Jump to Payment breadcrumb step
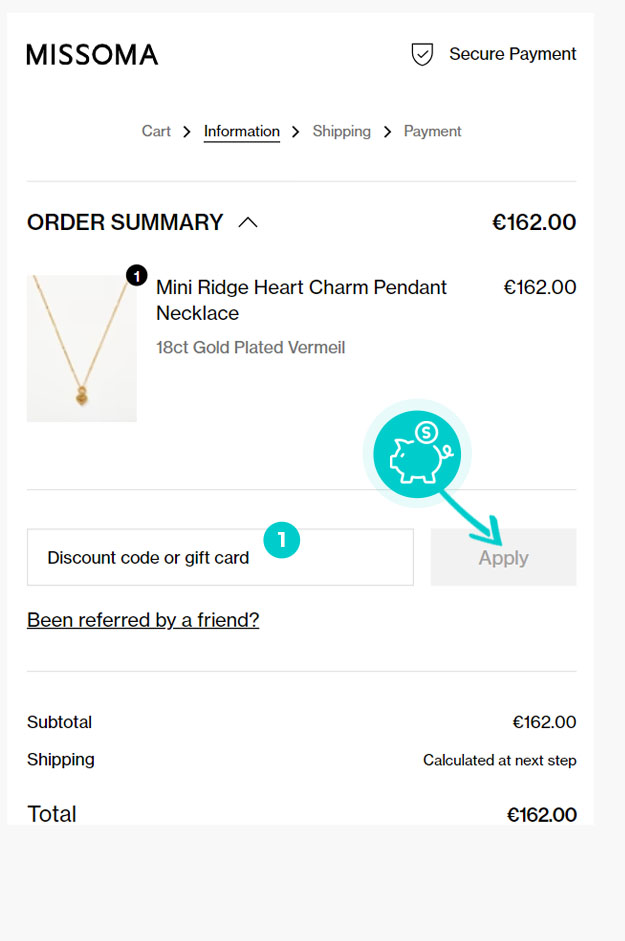The width and height of the screenshot is (625, 941). (x=432, y=131)
